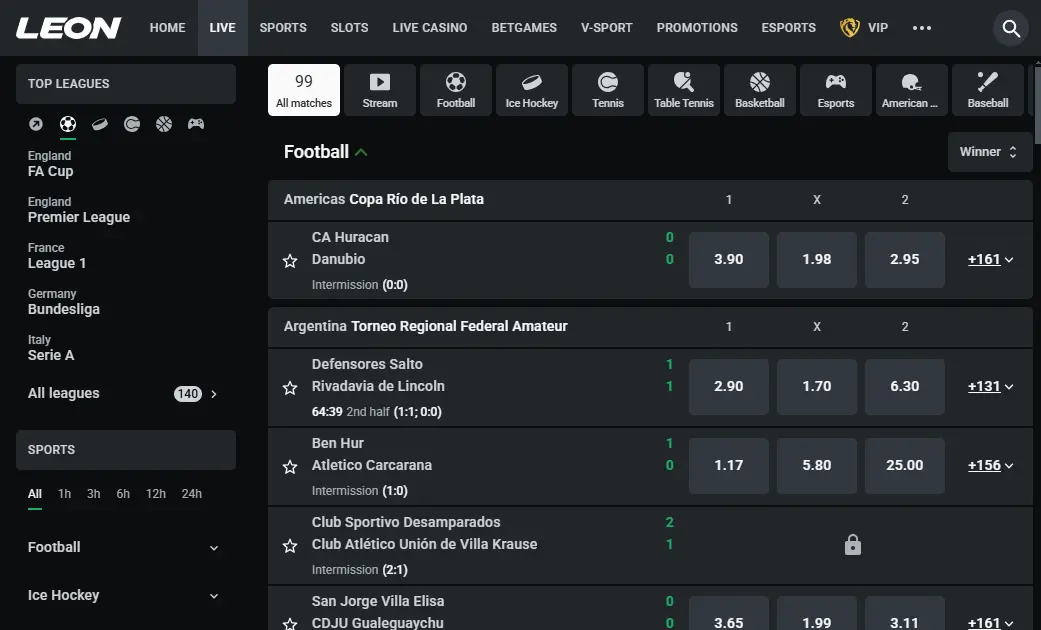Expand +161 markets for CA Huracan

(x=990, y=260)
